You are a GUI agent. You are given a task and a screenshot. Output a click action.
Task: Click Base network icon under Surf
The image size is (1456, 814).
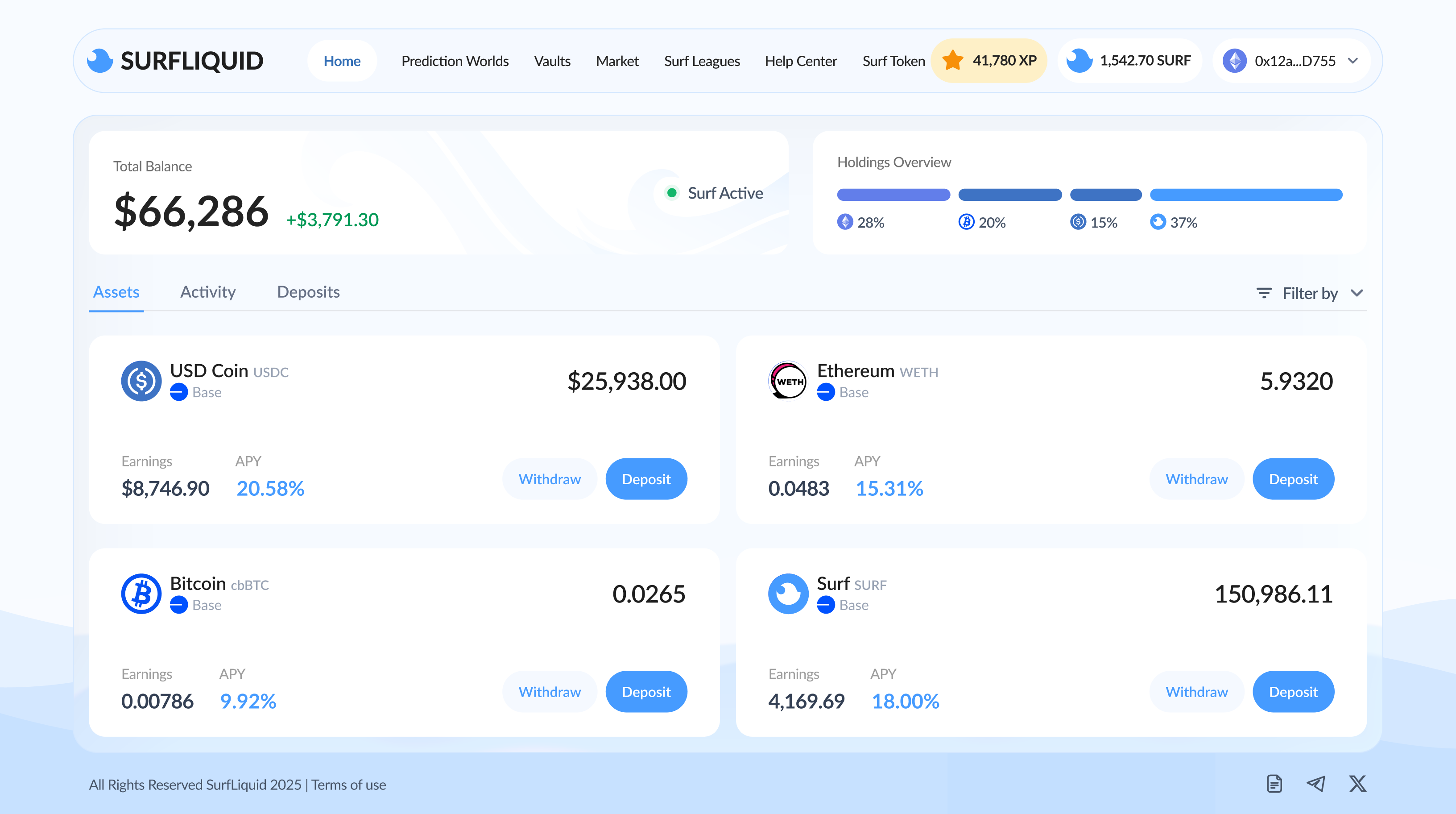826,605
